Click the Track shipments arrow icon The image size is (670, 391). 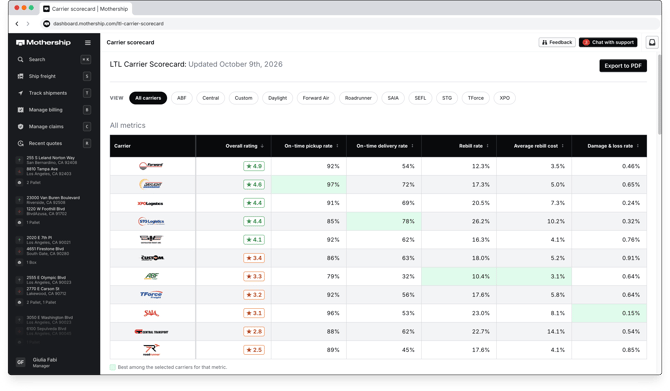coord(20,93)
